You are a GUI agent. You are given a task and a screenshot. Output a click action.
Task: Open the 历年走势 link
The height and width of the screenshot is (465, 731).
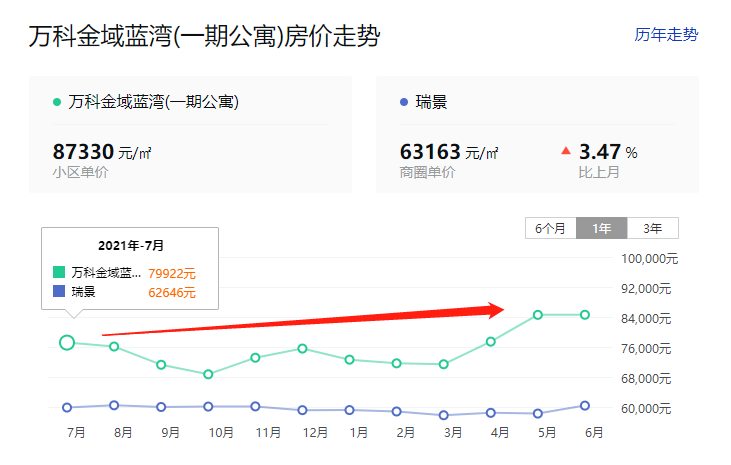click(x=666, y=35)
